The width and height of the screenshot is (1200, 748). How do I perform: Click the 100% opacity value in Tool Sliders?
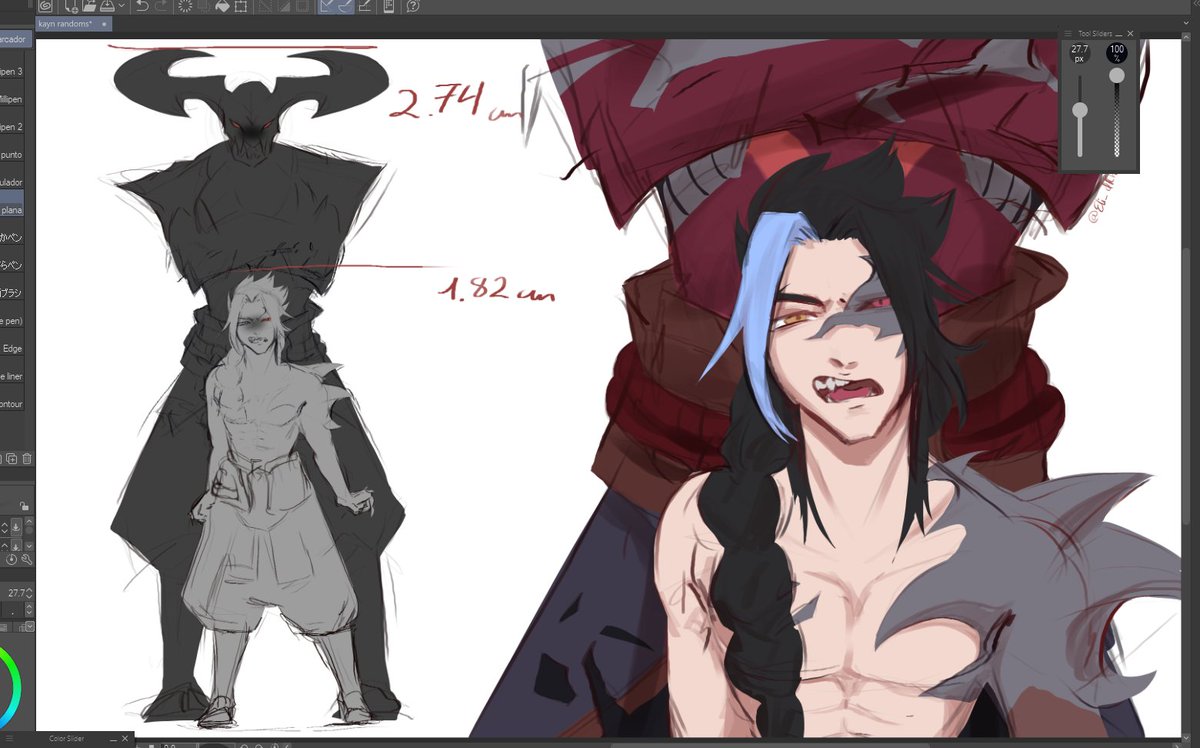[x=1117, y=53]
